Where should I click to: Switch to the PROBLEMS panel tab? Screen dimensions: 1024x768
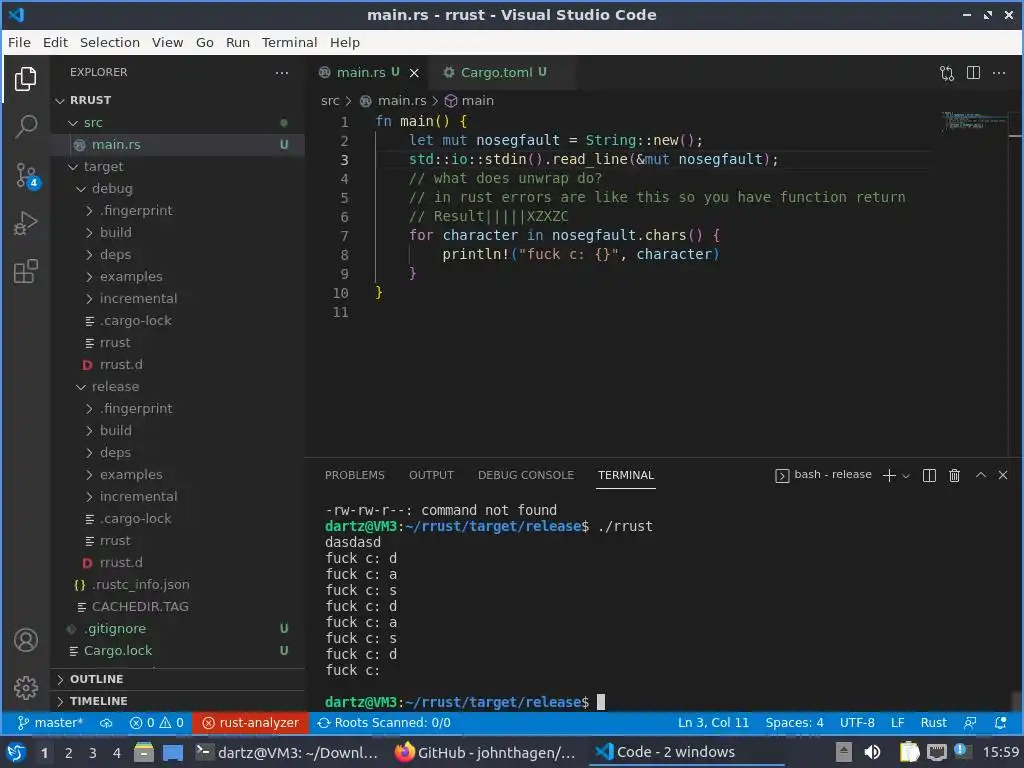pyautogui.click(x=355, y=475)
